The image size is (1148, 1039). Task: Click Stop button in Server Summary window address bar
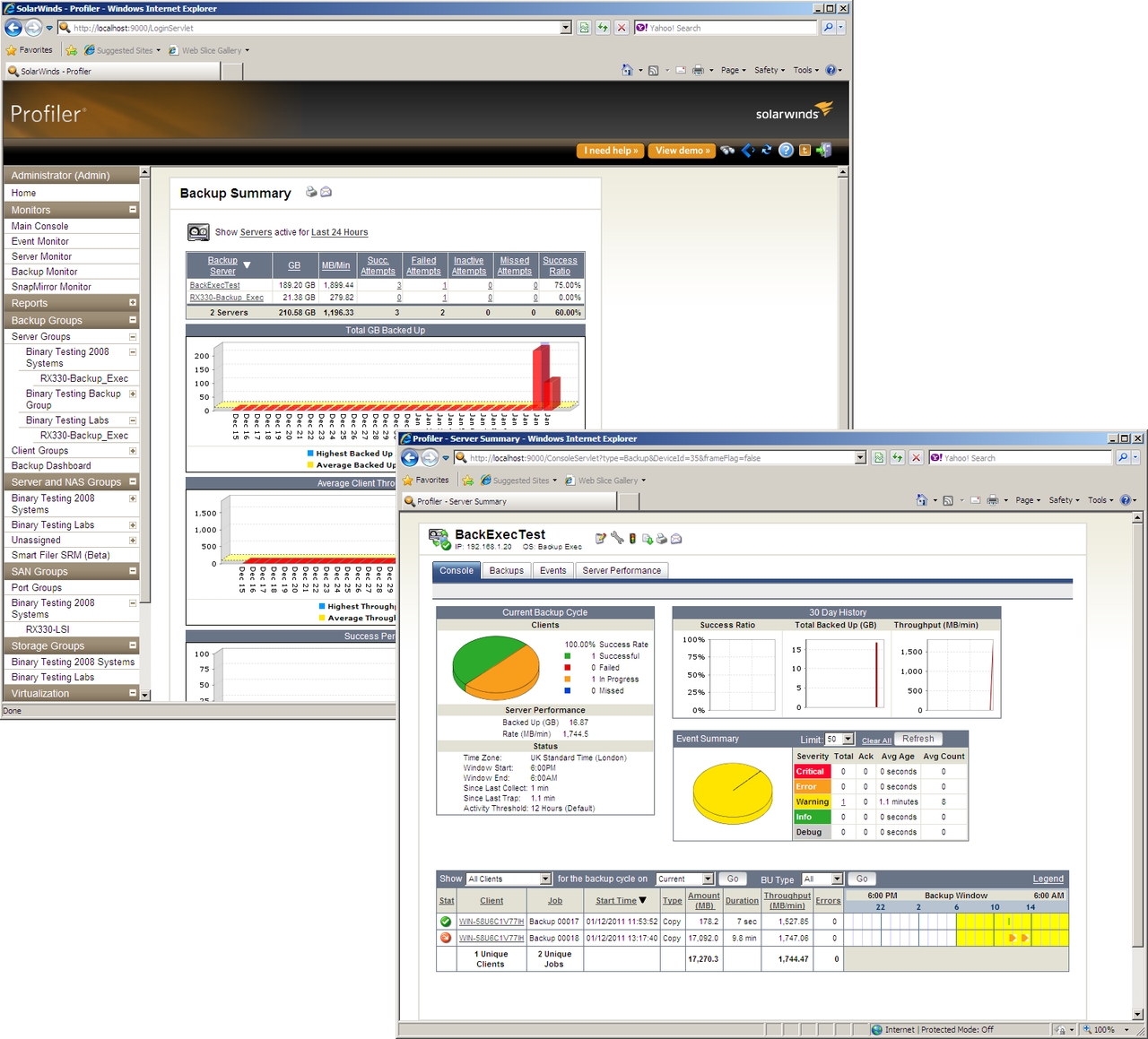[x=916, y=458]
